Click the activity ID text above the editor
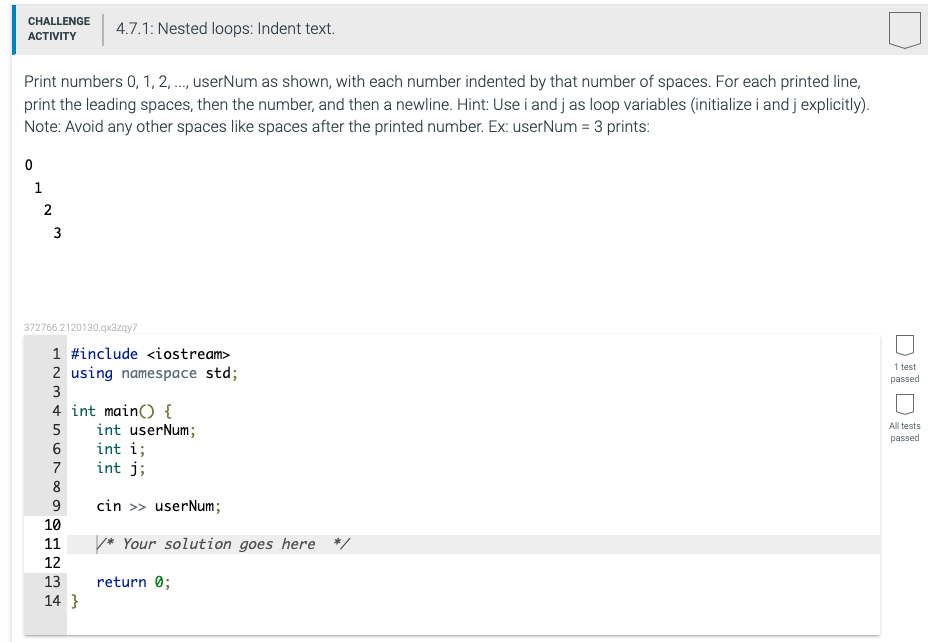This screenshot has width=928, height=642. click(80, 326)
